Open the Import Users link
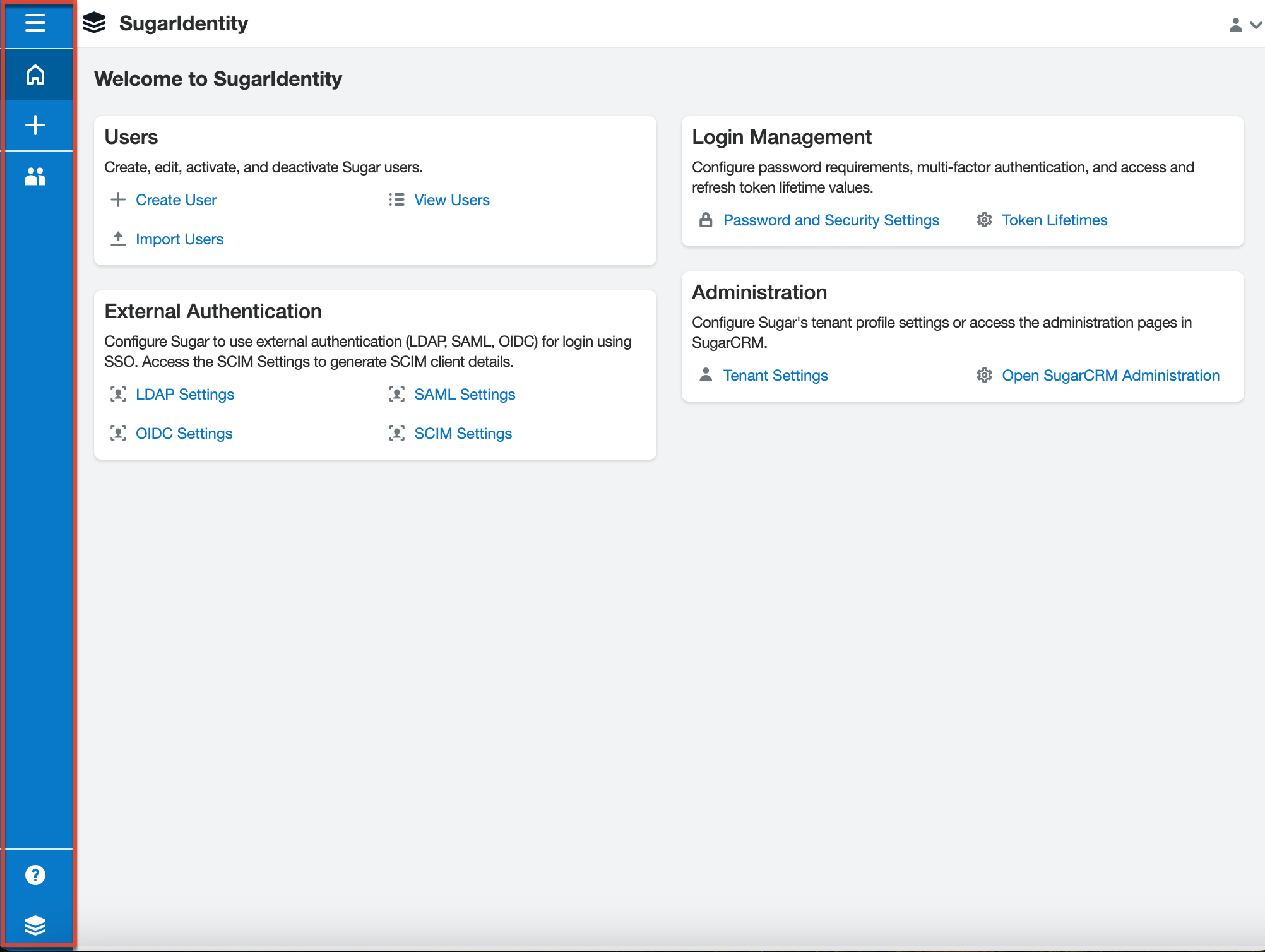This screenshot has height=952, width=1265. pos(179,239)
